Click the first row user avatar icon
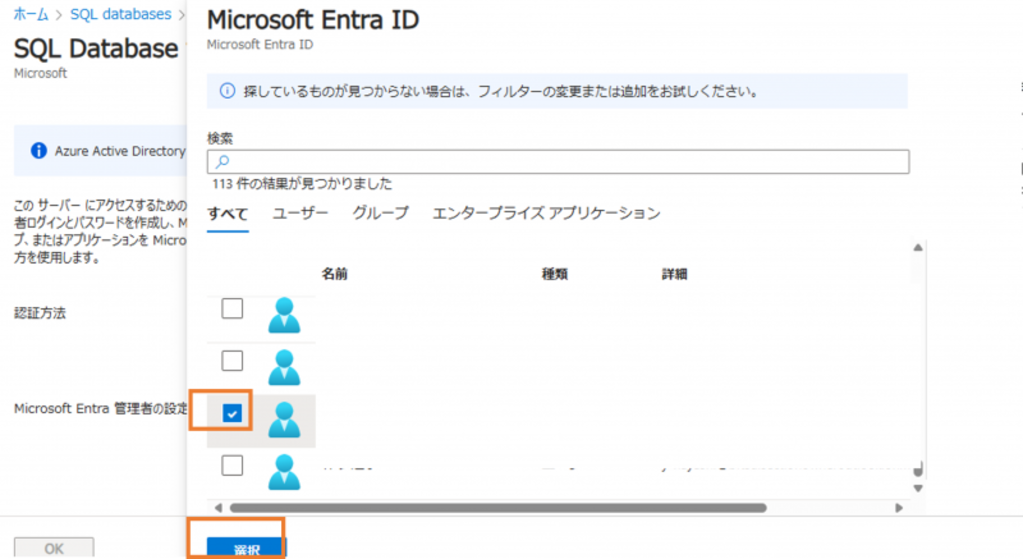Viewport: 1023px width, 559px height. [284, 315]
